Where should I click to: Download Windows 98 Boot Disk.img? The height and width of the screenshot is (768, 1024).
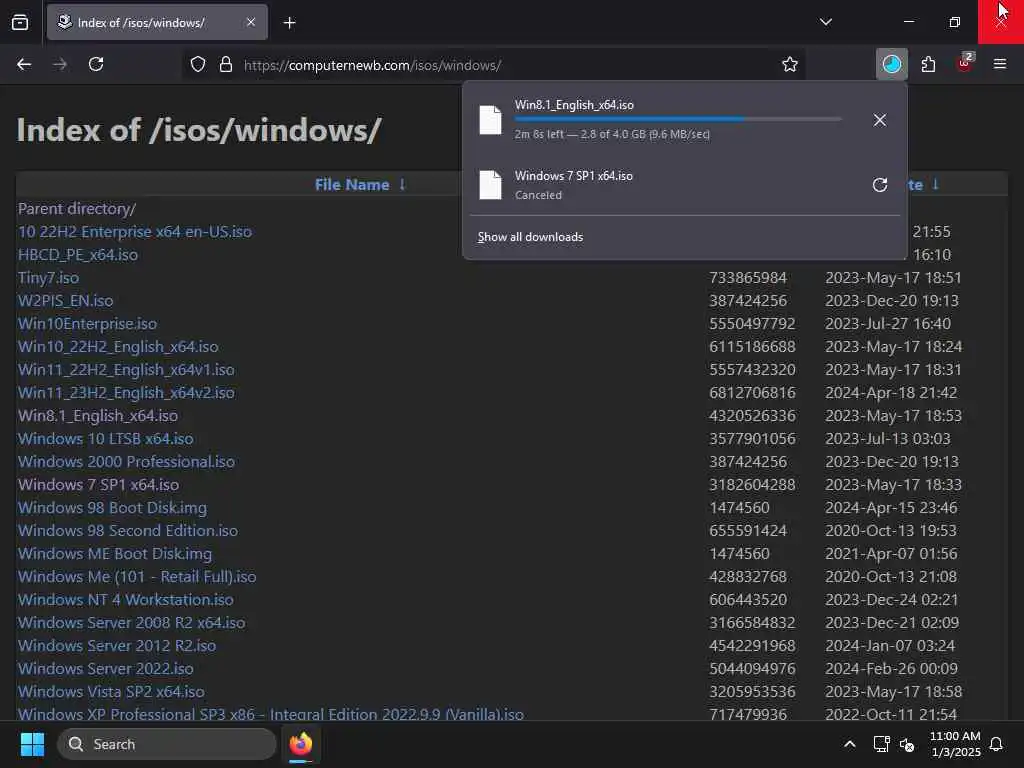tap(112, 508)
